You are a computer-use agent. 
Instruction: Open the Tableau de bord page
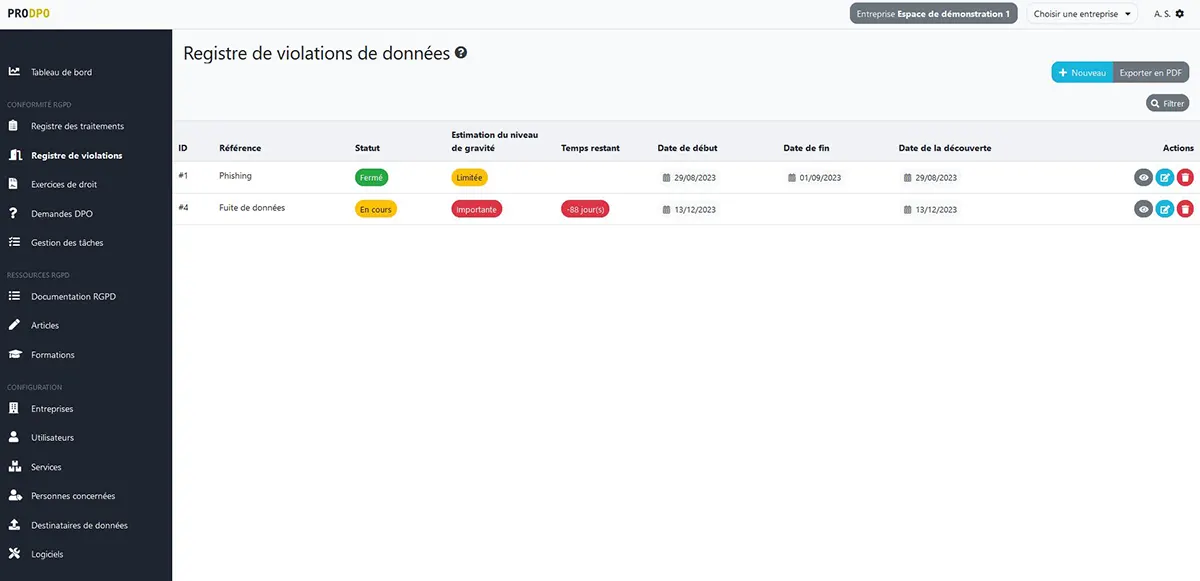tap(62, 72)
